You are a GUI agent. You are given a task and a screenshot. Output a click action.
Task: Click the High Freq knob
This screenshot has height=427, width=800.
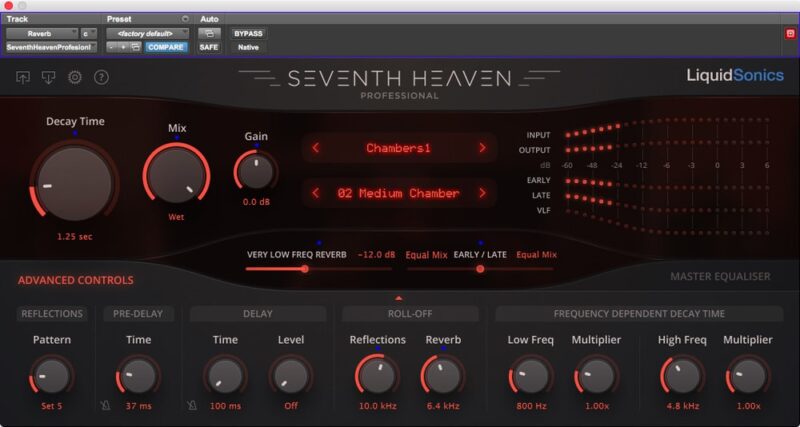point(682,376)
